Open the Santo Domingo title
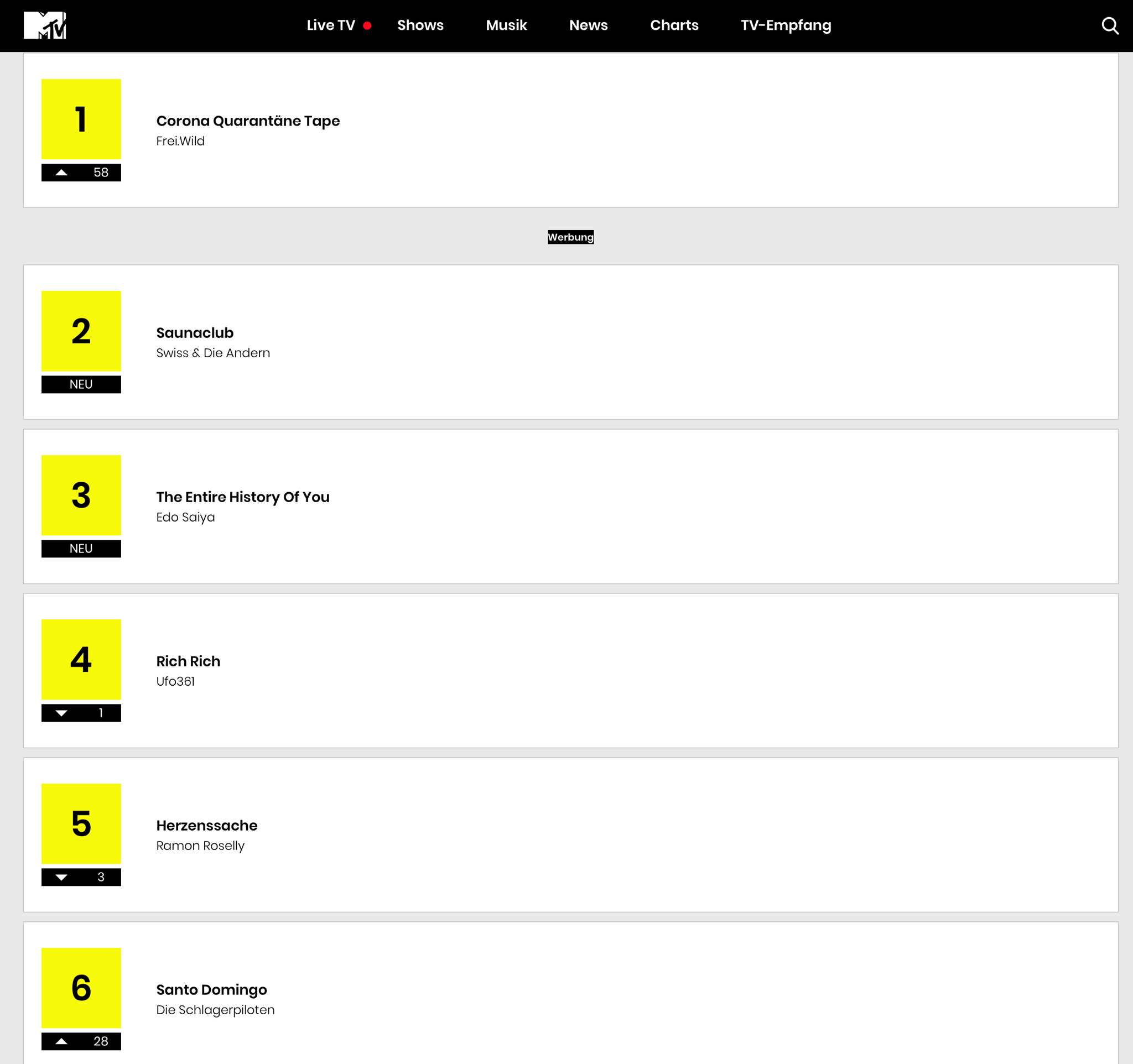Screen dimensions: 1133x1064 click(x=211, y=990)
